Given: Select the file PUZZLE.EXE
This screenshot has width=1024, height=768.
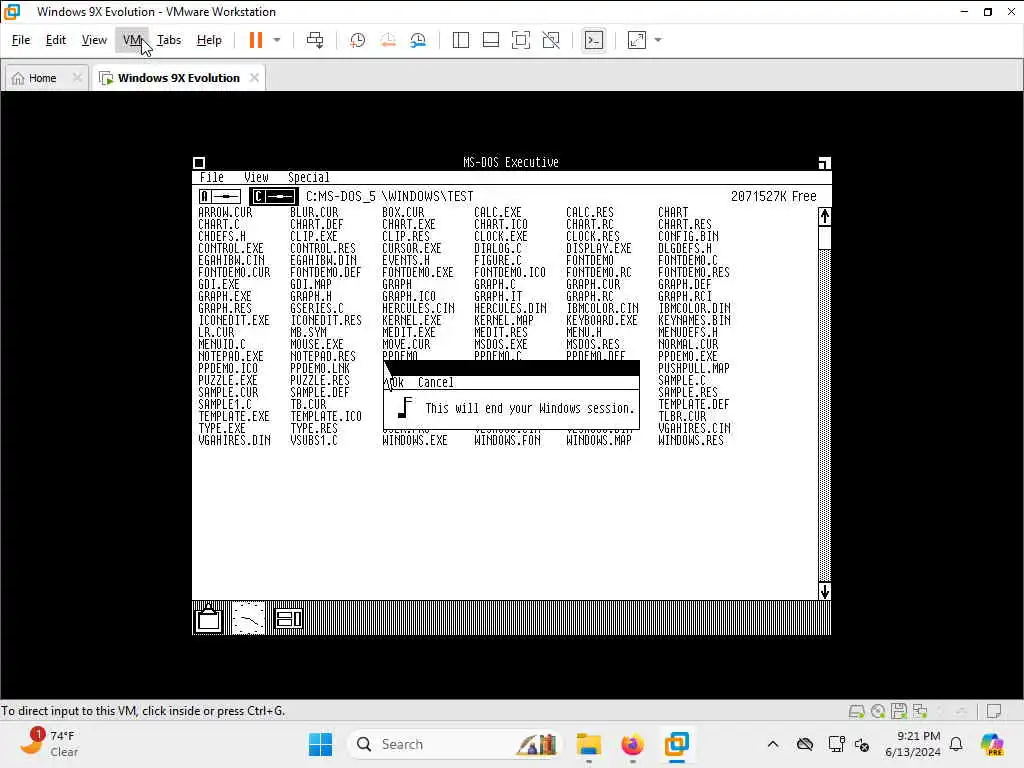Looking at the screenshot, I should click(x=228, y=380).
